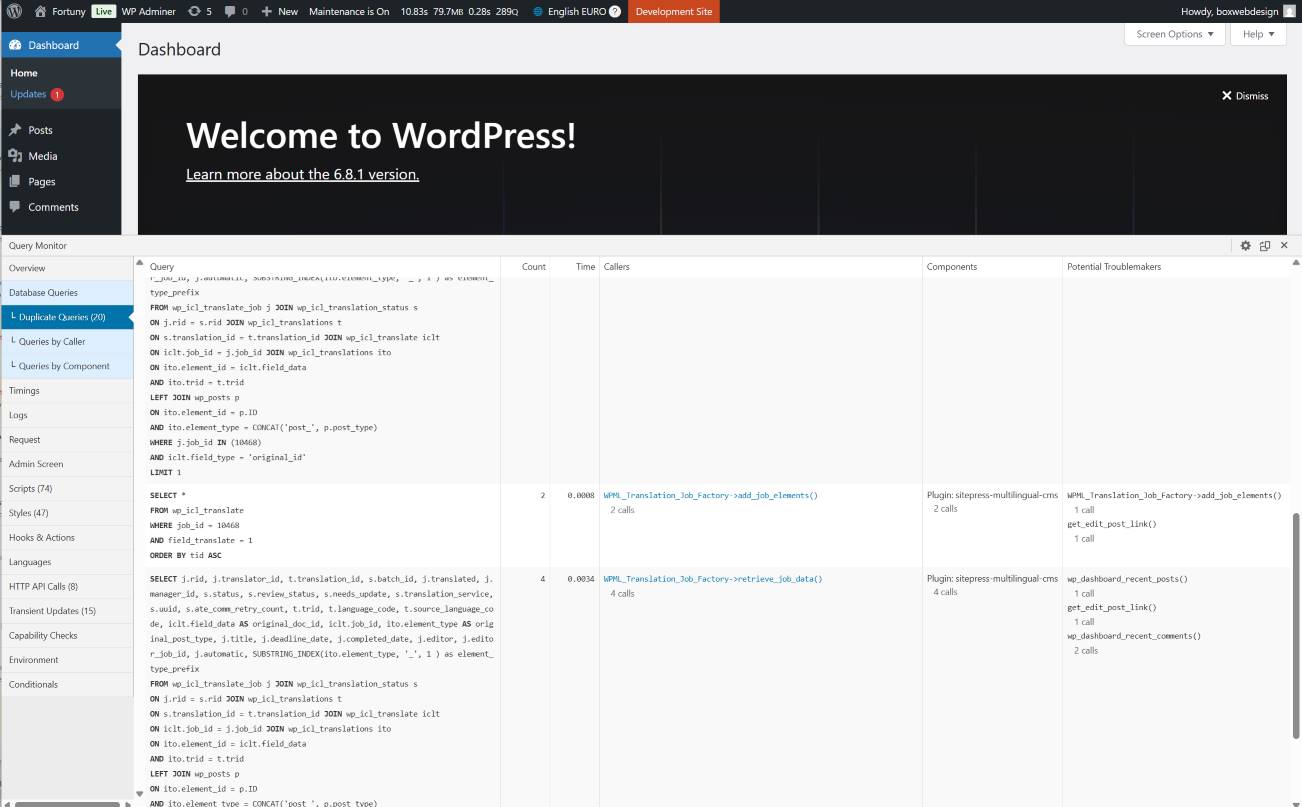Click the user avatar next to Howdy
1302x807 pixels.
pos(1289,11)
